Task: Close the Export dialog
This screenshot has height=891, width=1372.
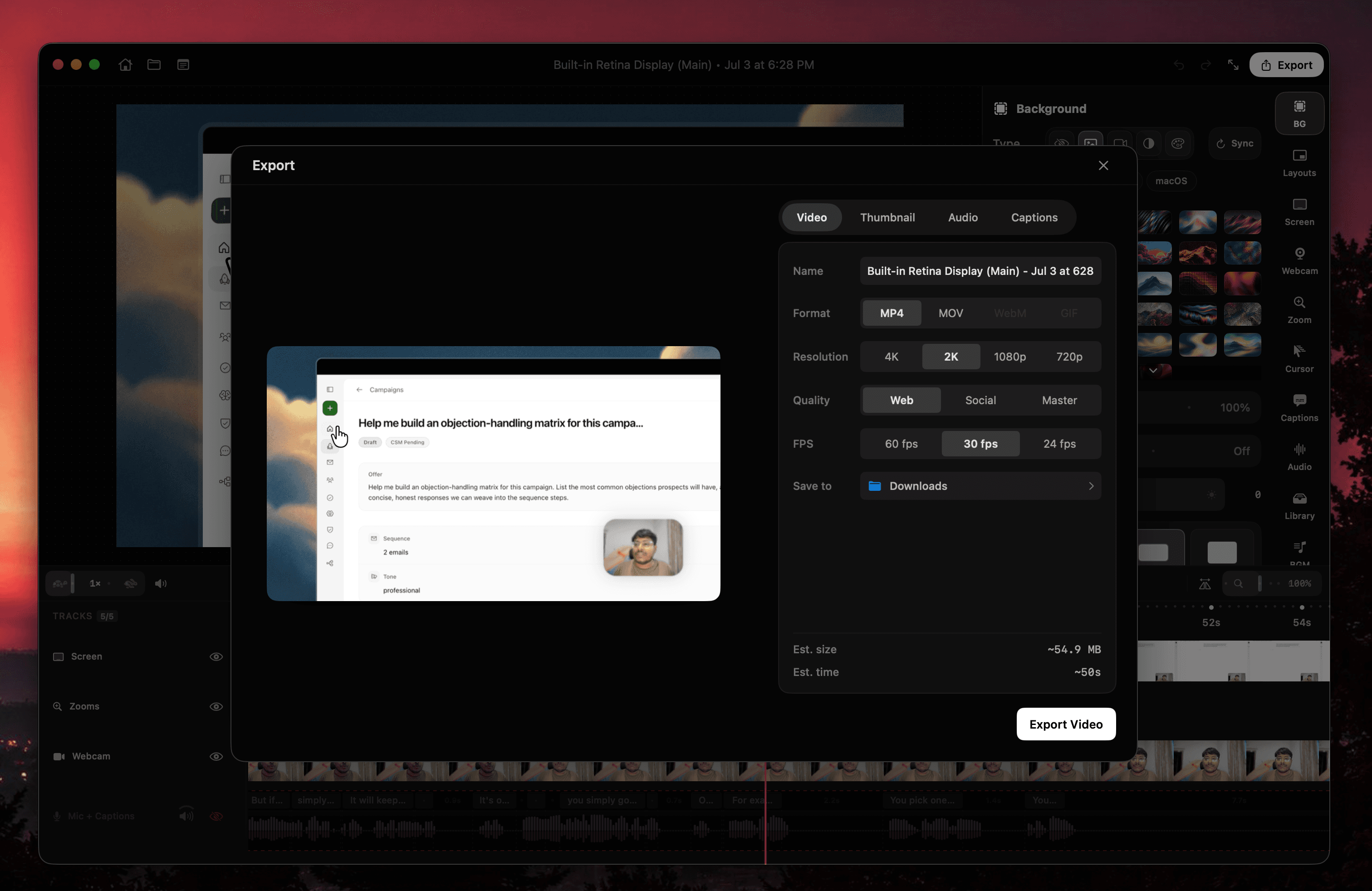Action: (x=1103, y=166)
